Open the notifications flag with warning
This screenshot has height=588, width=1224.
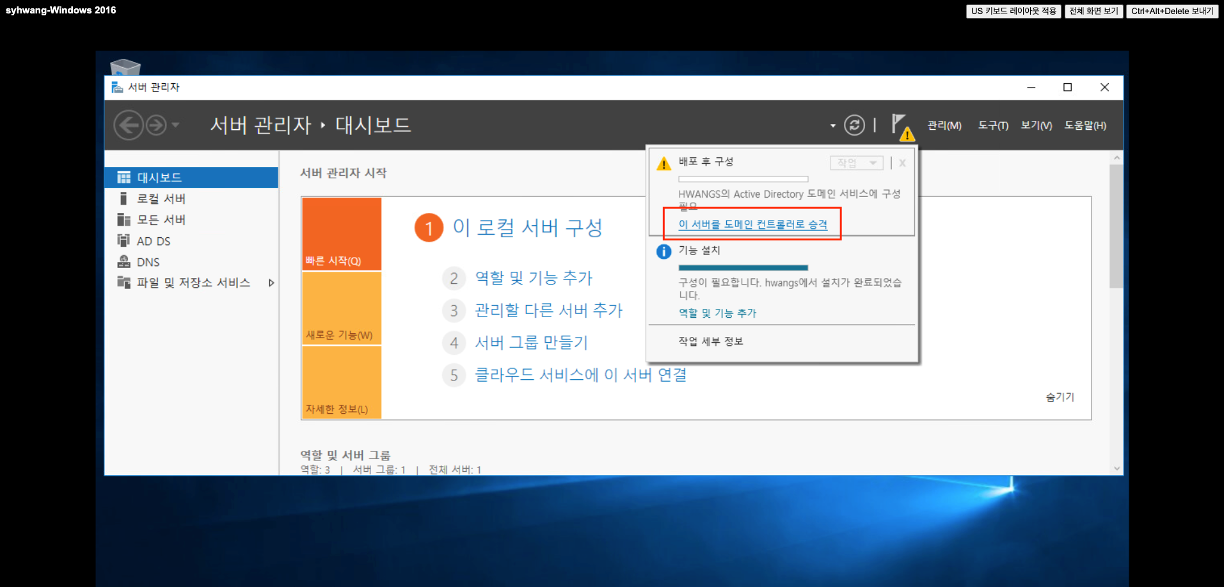pyautogui.click(x=902, y=127)
